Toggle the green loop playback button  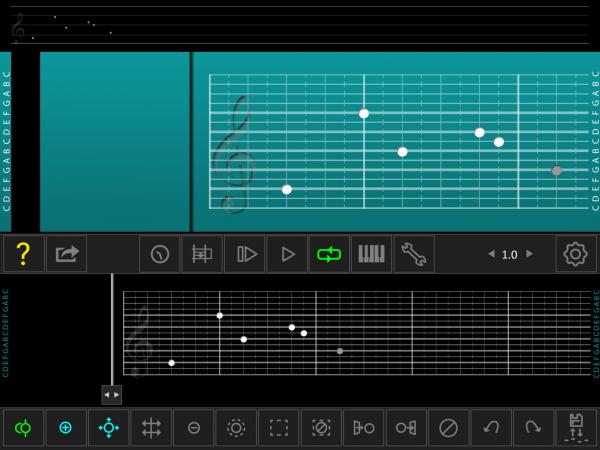click(x=329, y=254)
